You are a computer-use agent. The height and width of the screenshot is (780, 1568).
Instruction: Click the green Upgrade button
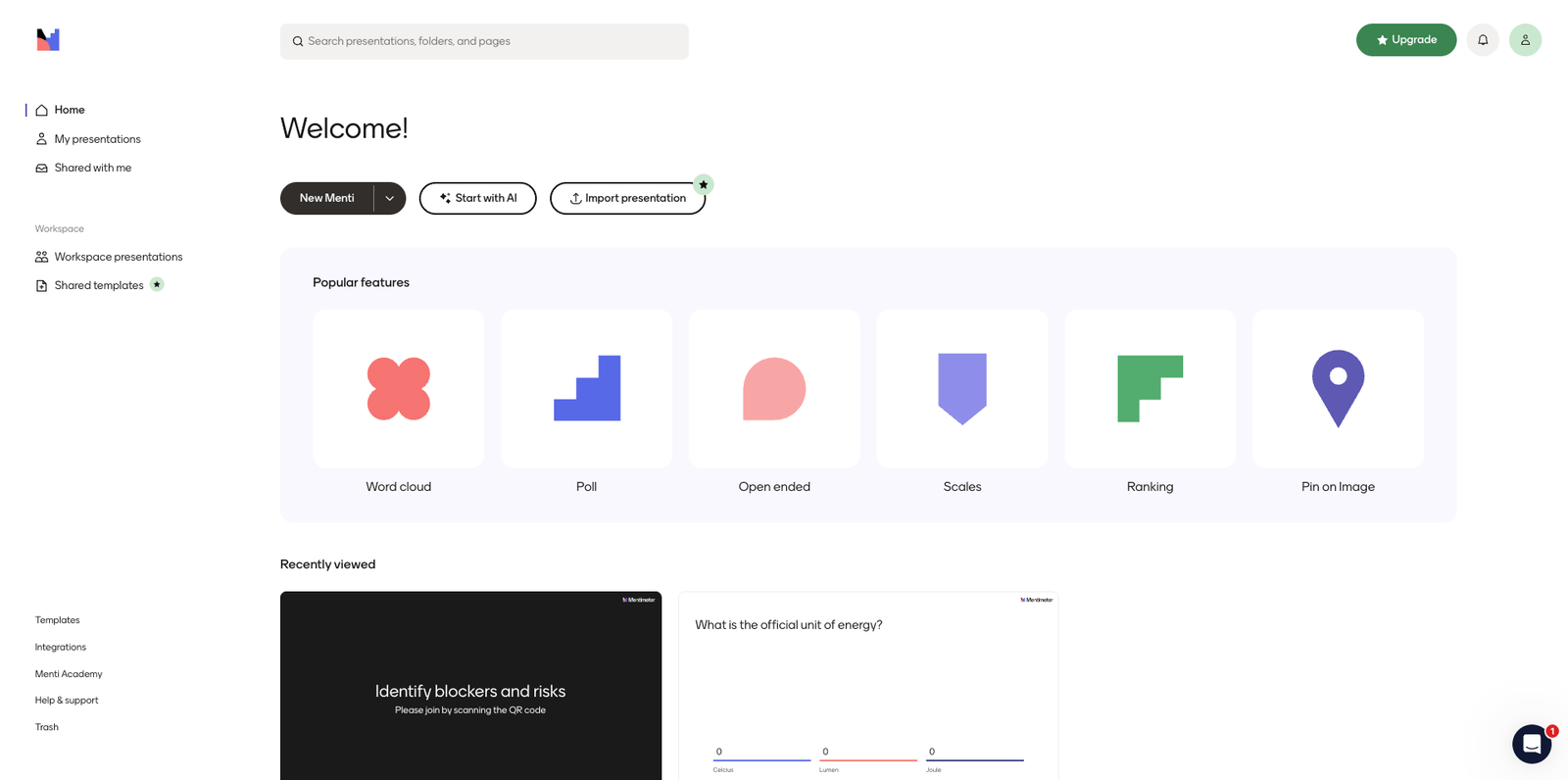[1406, 40]
